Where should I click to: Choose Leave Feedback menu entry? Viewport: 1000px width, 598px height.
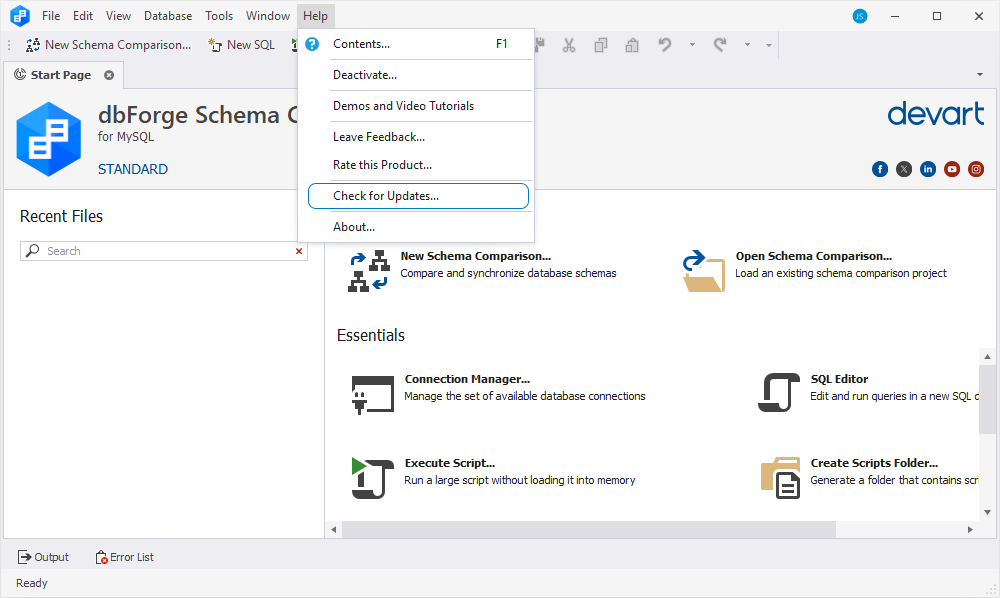point(418,136)
